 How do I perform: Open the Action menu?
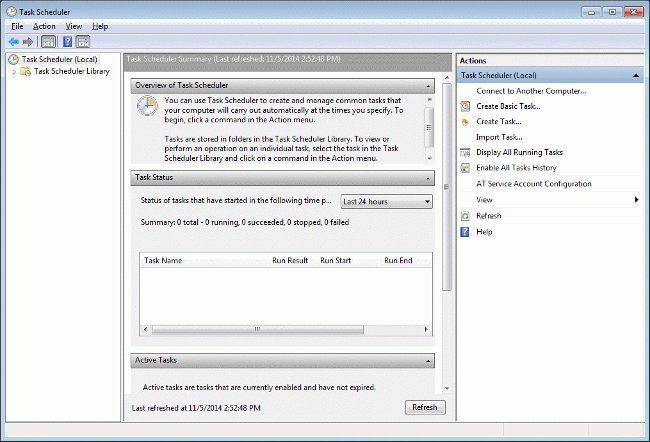(44, 26)
